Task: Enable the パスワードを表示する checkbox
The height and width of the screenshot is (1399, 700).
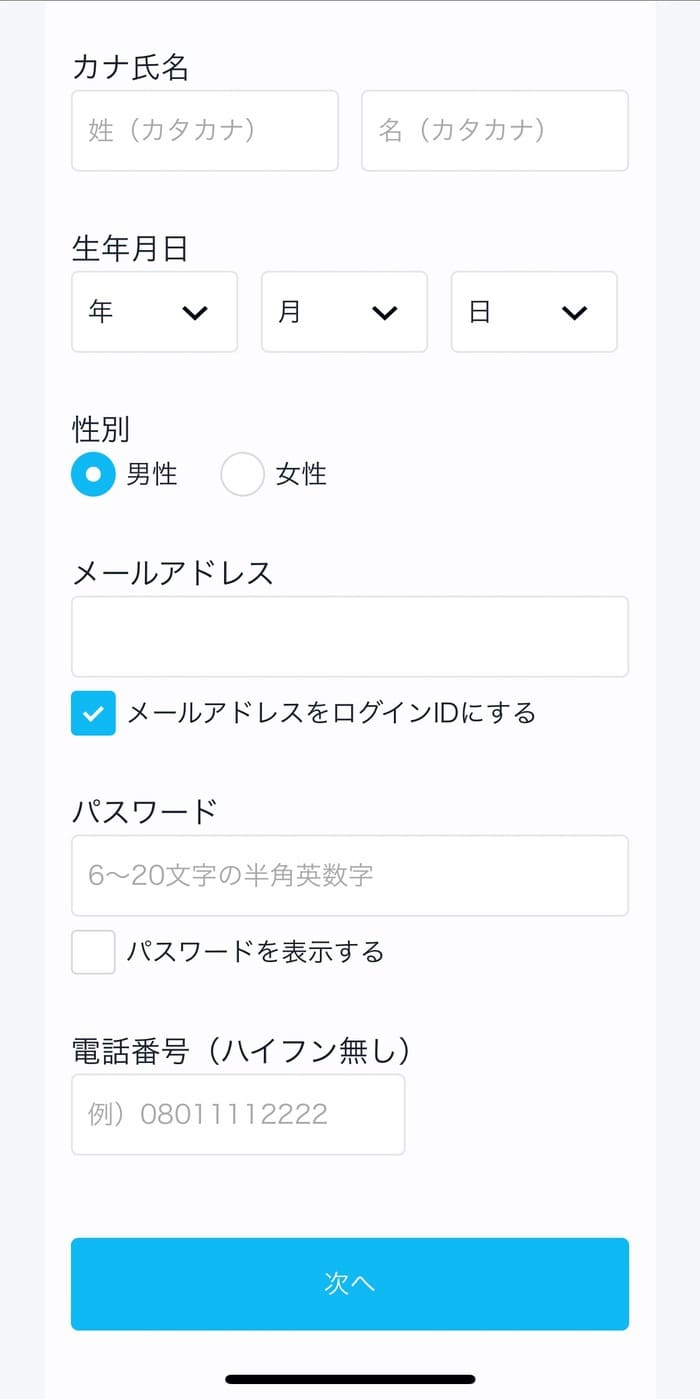Action: 93,952
